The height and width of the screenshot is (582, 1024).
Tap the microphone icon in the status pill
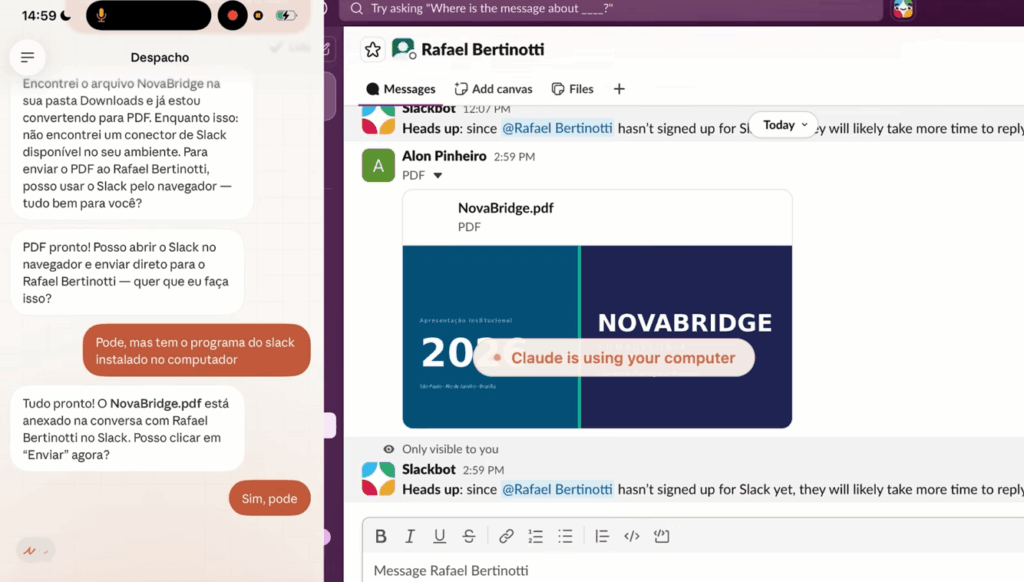101,15
